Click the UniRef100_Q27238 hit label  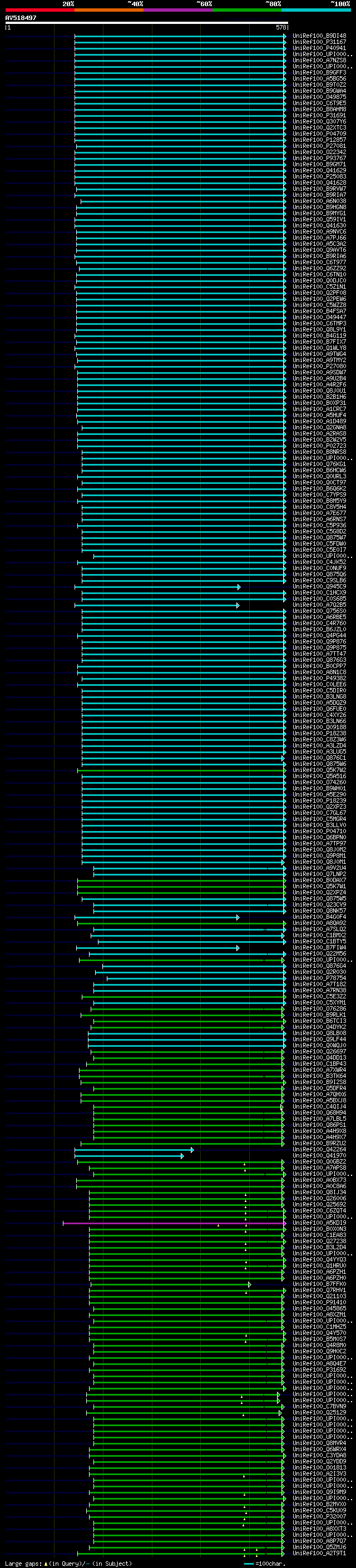click(x=319, y=1241)
